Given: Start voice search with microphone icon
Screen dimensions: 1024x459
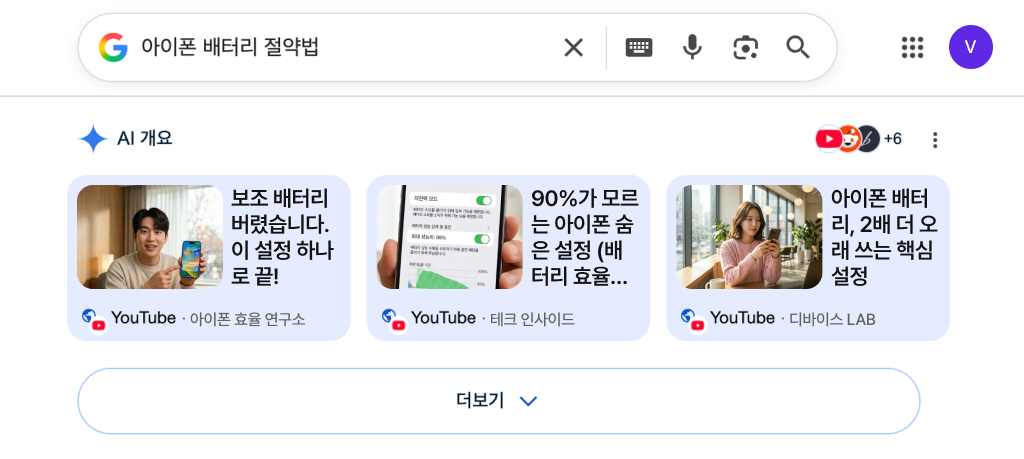Looking at the screenshot, I should click(692, 47).
